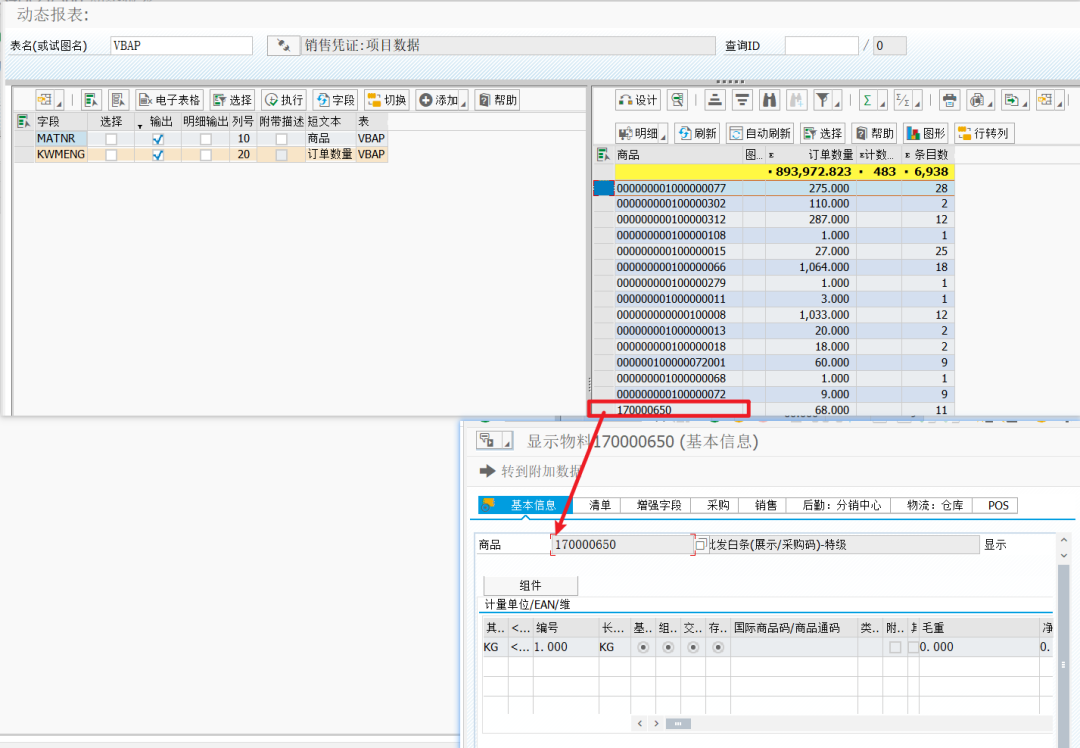Viewport: 1080px width, 748px height.
Task: Click the subtotals icon
Action: 902,101
